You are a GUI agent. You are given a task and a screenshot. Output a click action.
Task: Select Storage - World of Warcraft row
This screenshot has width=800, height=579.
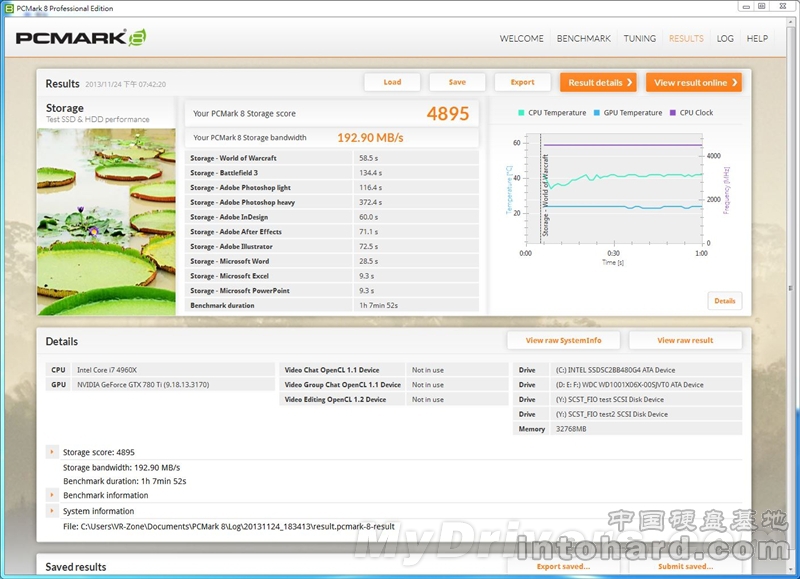[x=332, y=158]
